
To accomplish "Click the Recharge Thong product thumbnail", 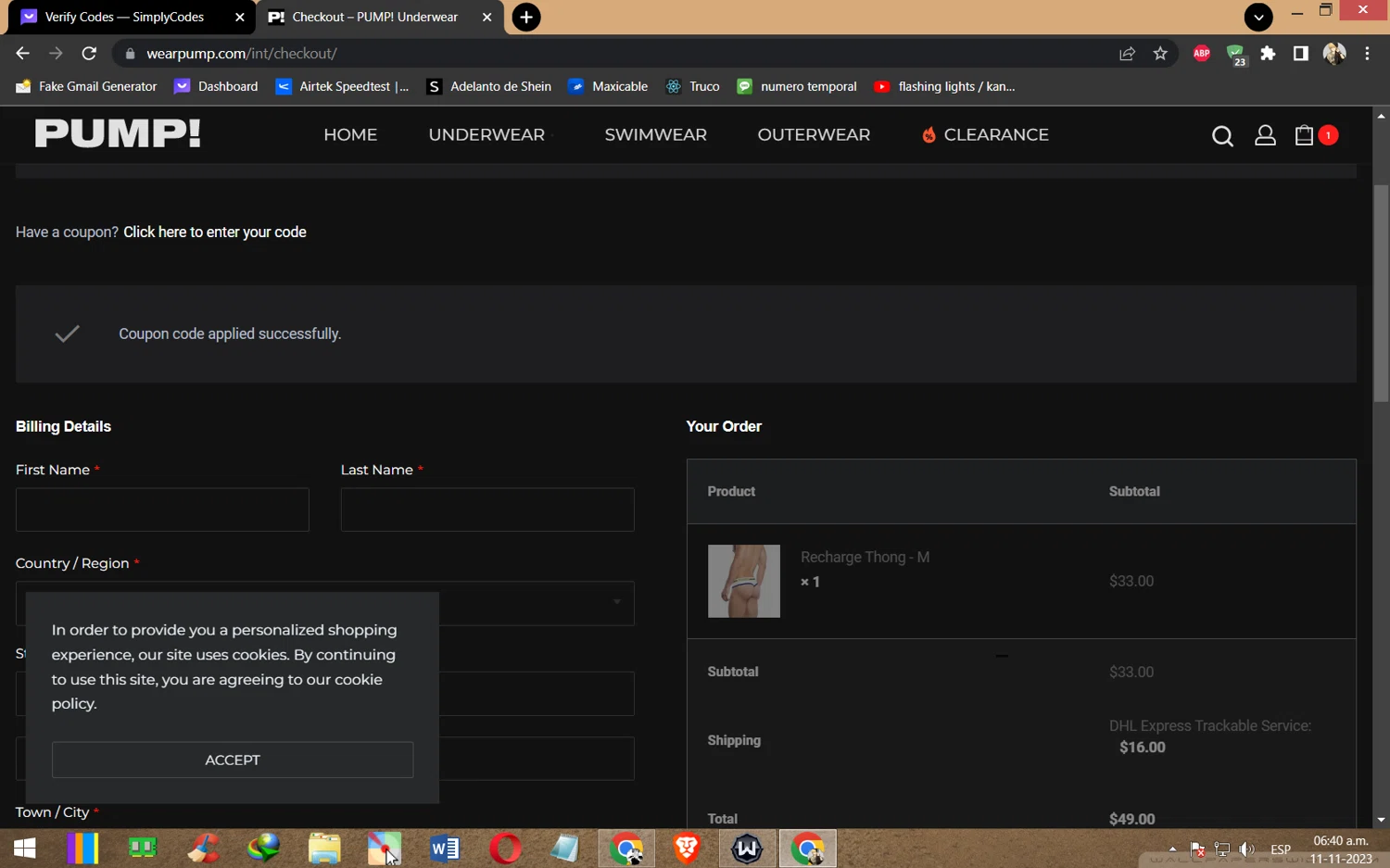I will pyautogui.click(x=744, y=581).
